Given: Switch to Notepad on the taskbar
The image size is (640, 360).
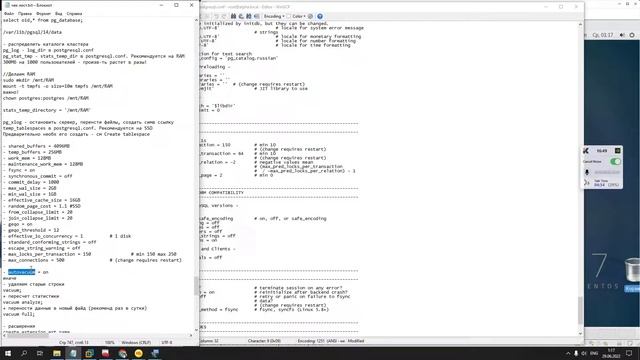Looking at the screenshot, I should (73, 353).
